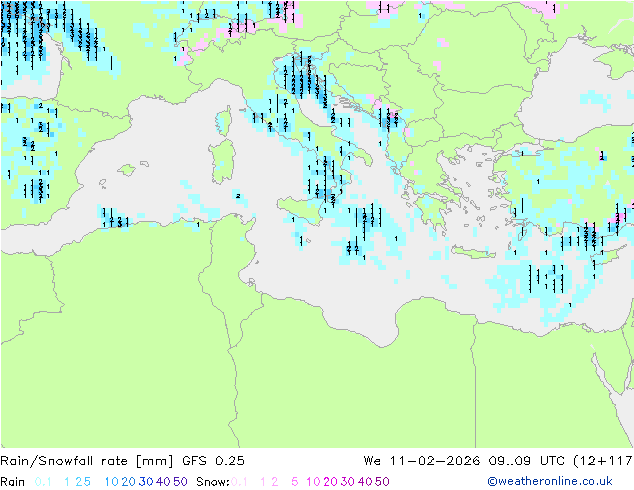Click the island of Mallorca on map
This screenshot has width=634, height=490.
coord(127,170)
